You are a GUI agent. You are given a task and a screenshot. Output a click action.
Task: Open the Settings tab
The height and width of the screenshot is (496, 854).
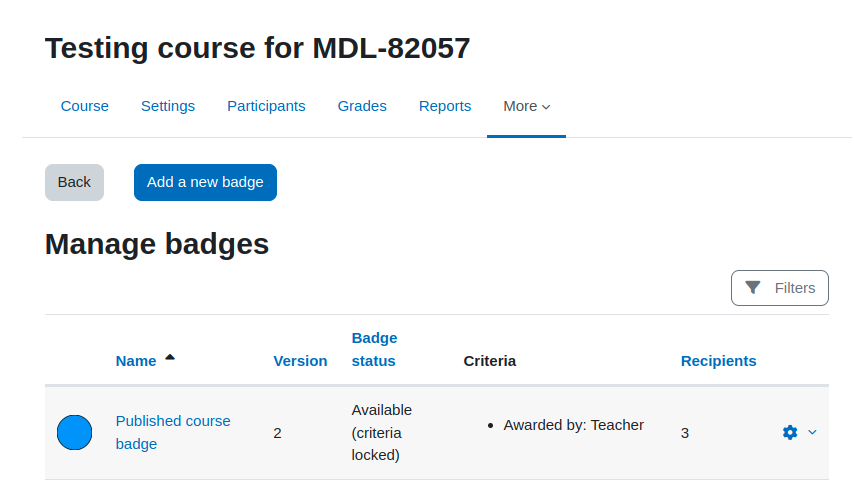pyautogui.click(x=168, y=106)
